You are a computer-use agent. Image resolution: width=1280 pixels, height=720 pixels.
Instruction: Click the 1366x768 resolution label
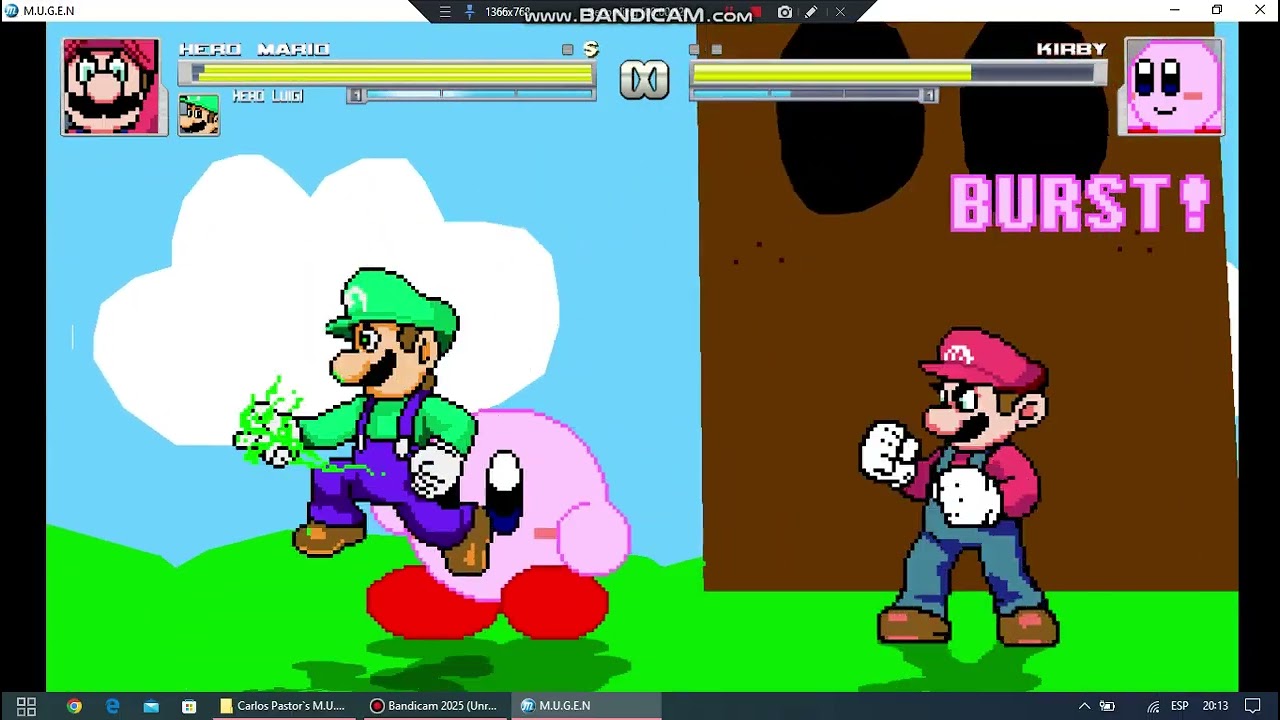tap(508, 12)
